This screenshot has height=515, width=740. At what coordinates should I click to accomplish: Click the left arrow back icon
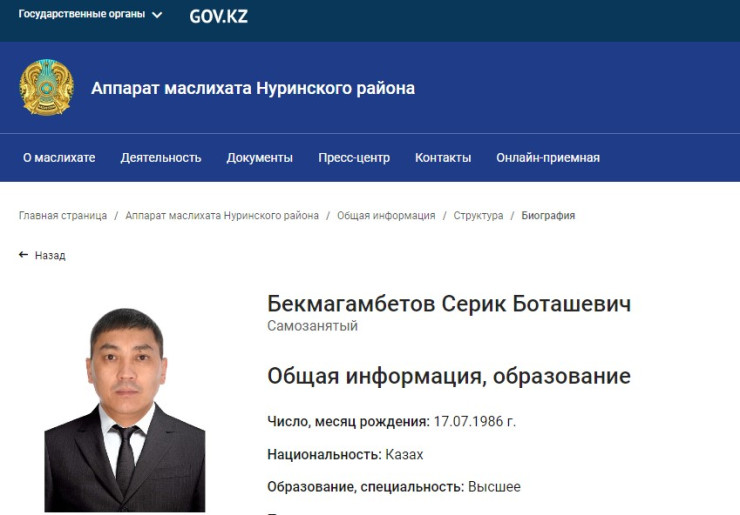click(24, 255)
